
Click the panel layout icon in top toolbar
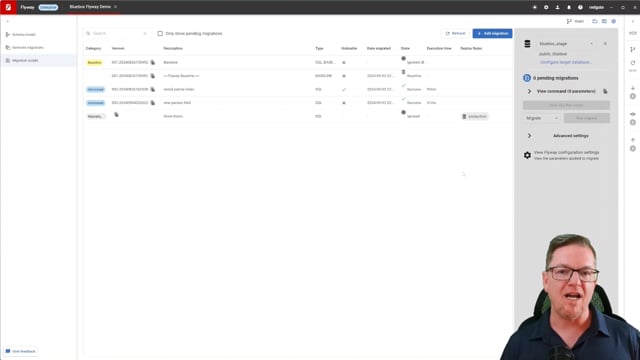click(604, 21)
